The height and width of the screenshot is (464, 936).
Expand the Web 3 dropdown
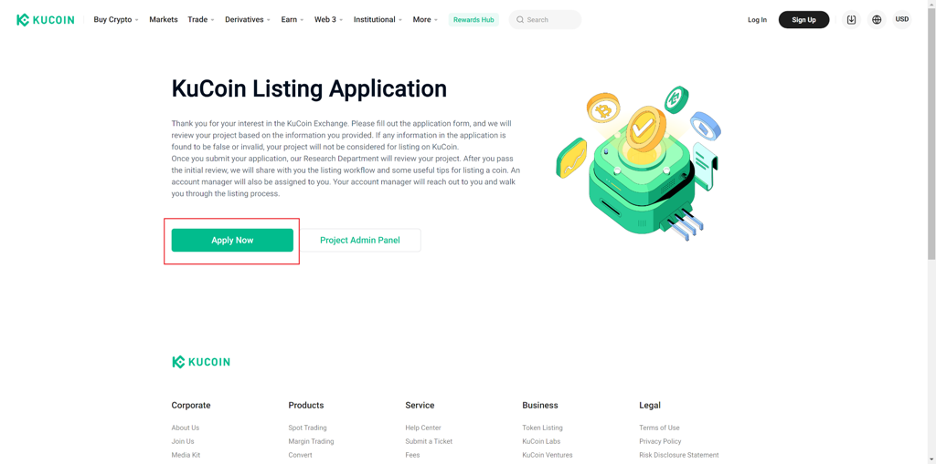328,20
